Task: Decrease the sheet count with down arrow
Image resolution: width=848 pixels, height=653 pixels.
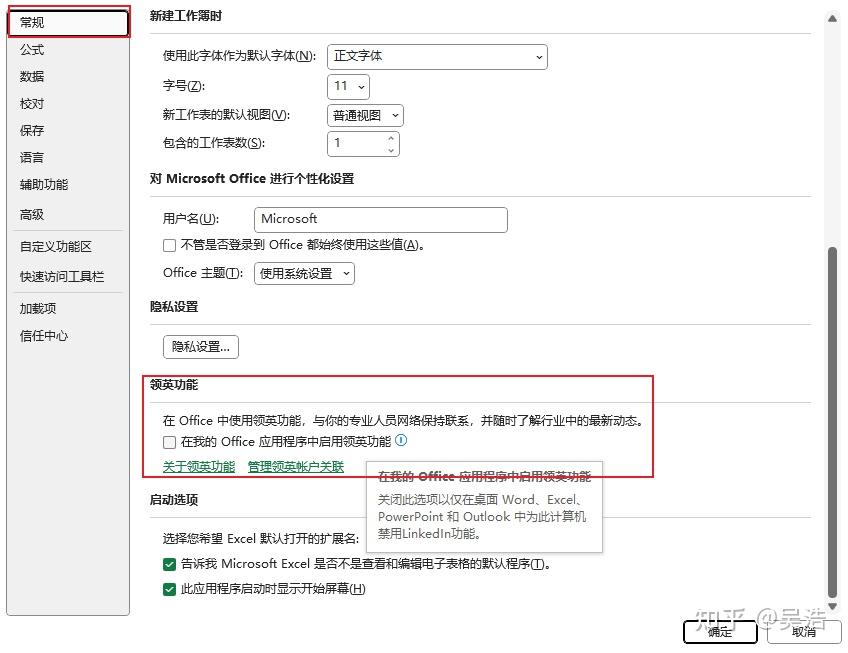Action: (x=390, y=150)
